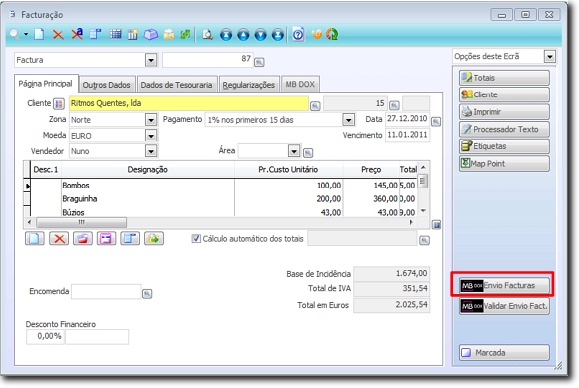Click the columns with star icon
Viewport: 579px width, 388px height.
click(133, 35)
